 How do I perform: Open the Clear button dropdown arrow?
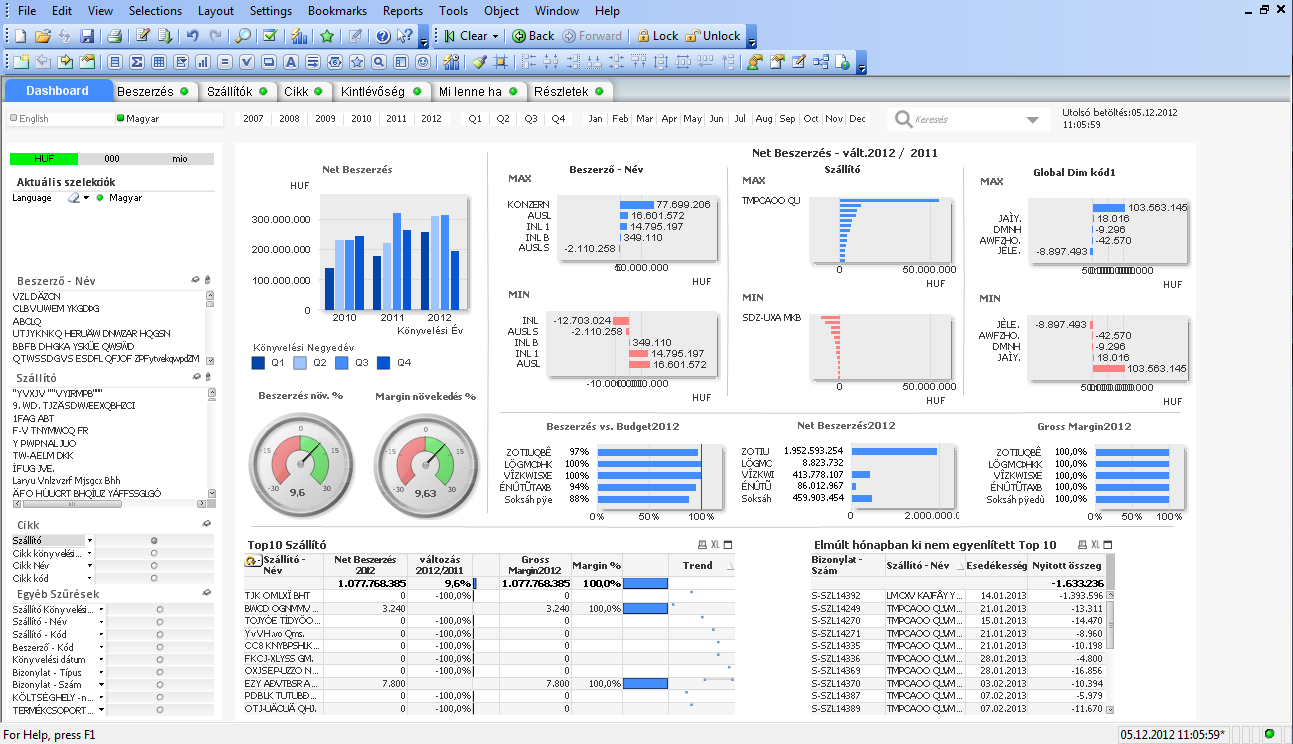click(x=496, y=36)
